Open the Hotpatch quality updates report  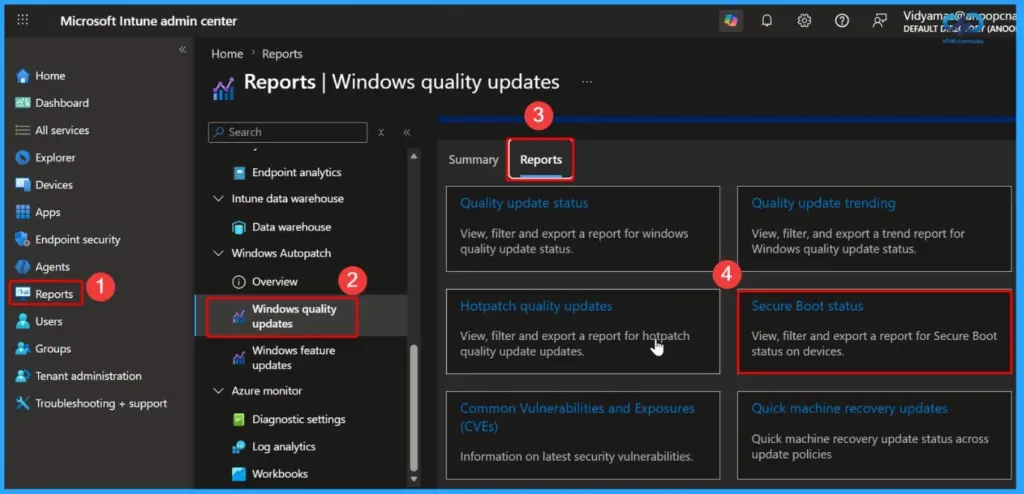point(536,306)
